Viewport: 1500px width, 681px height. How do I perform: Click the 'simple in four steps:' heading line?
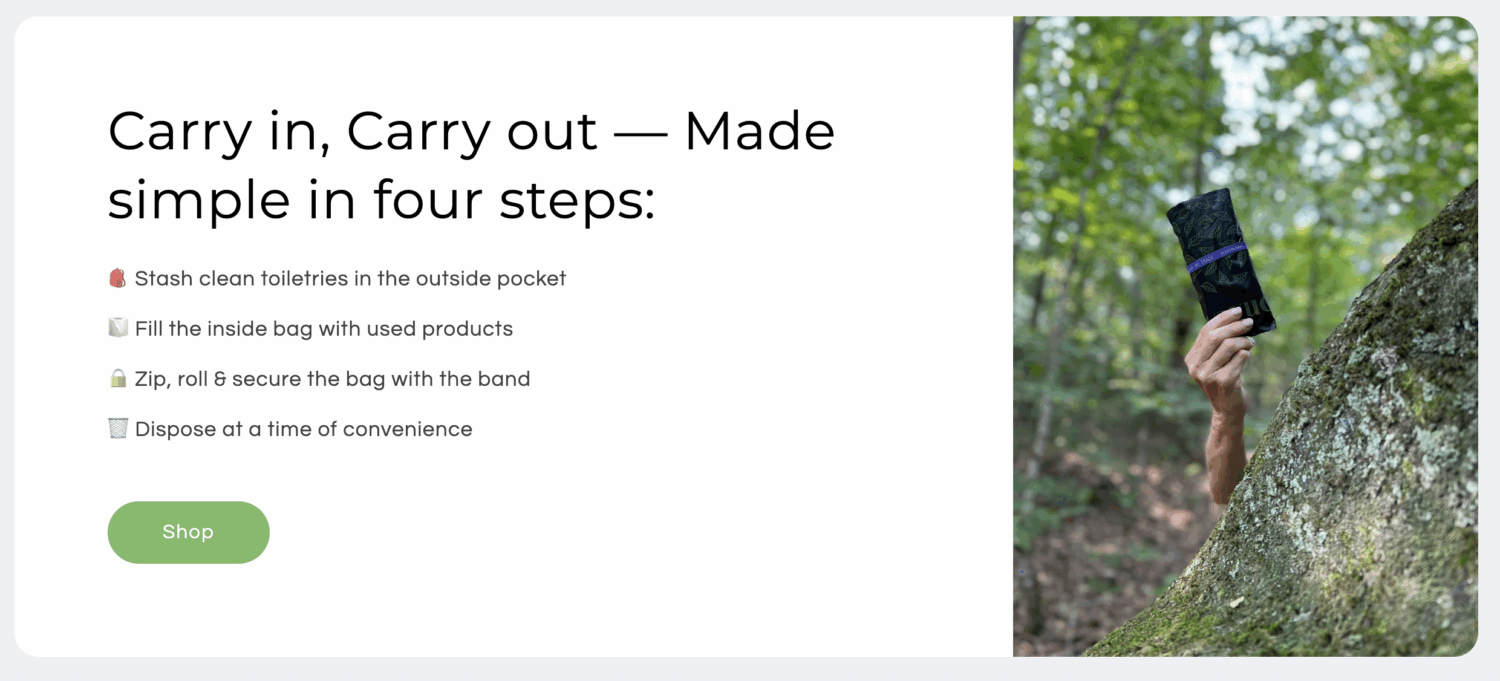(381, 200)
